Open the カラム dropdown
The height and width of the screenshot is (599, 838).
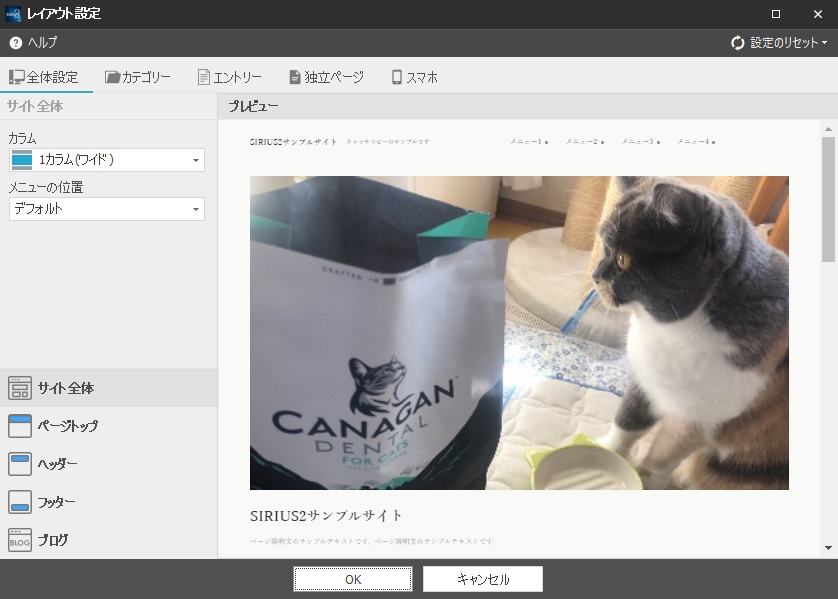click(x=107, y=160)
